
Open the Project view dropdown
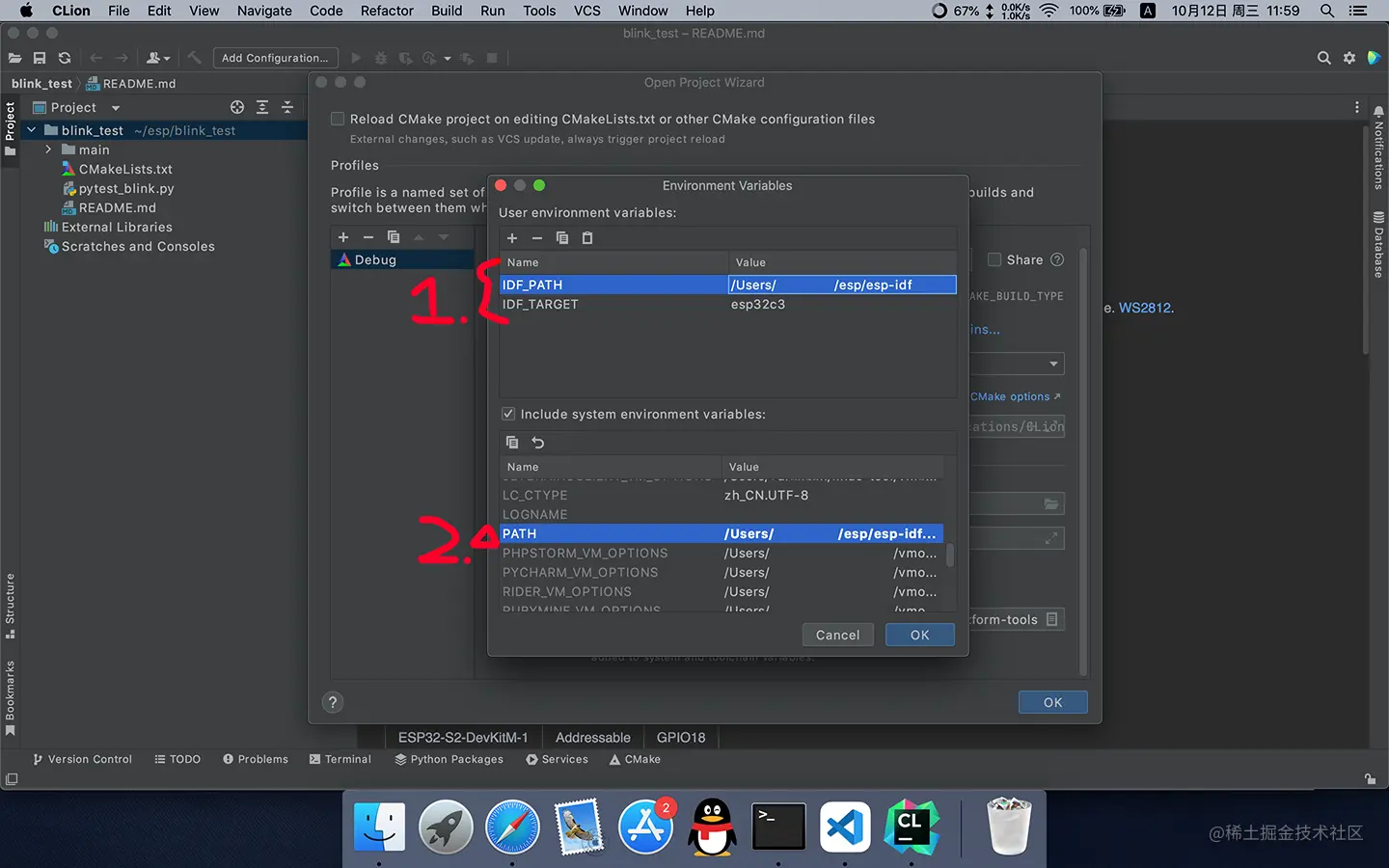pyautogui.click(x=116, y=108)
